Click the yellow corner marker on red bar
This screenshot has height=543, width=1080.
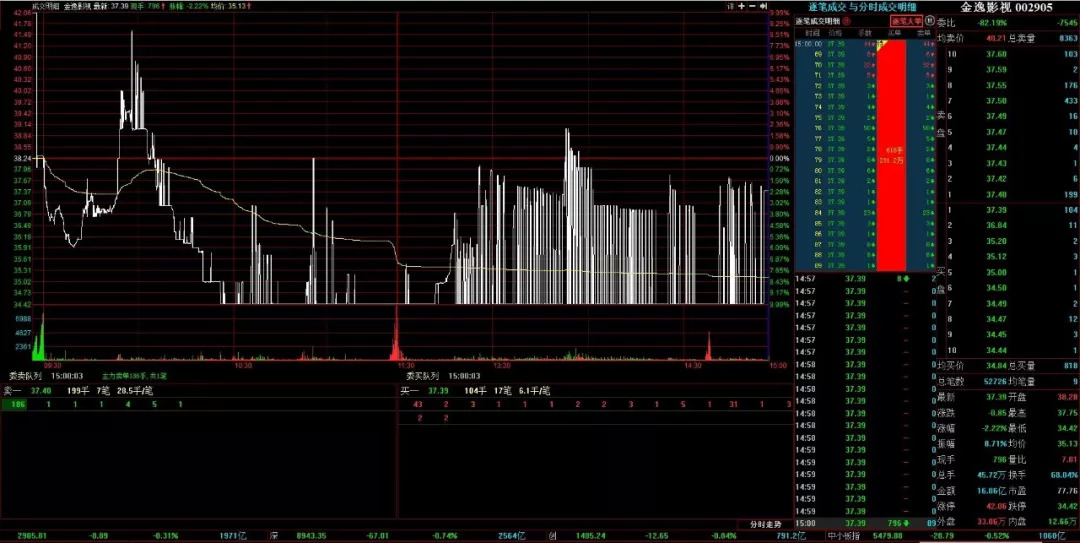882,45
